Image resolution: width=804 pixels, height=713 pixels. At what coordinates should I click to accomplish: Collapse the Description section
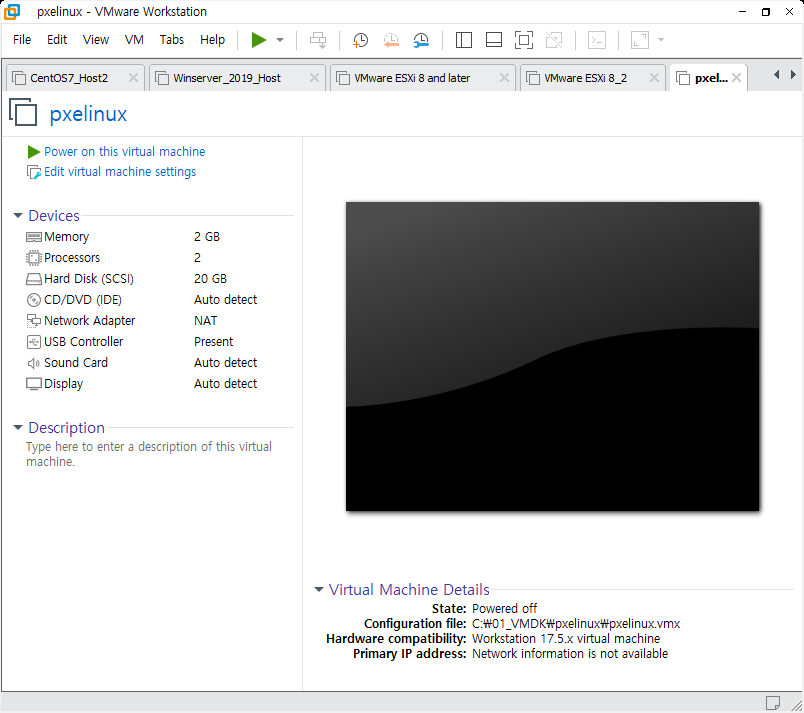(18, 427)
